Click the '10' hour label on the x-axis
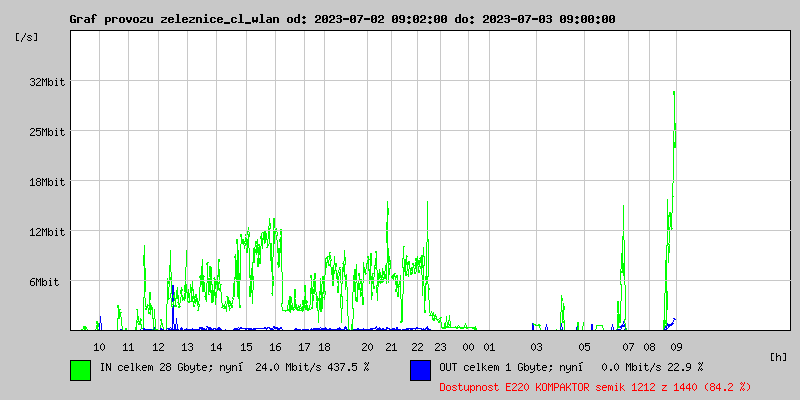 coord(99,347)
